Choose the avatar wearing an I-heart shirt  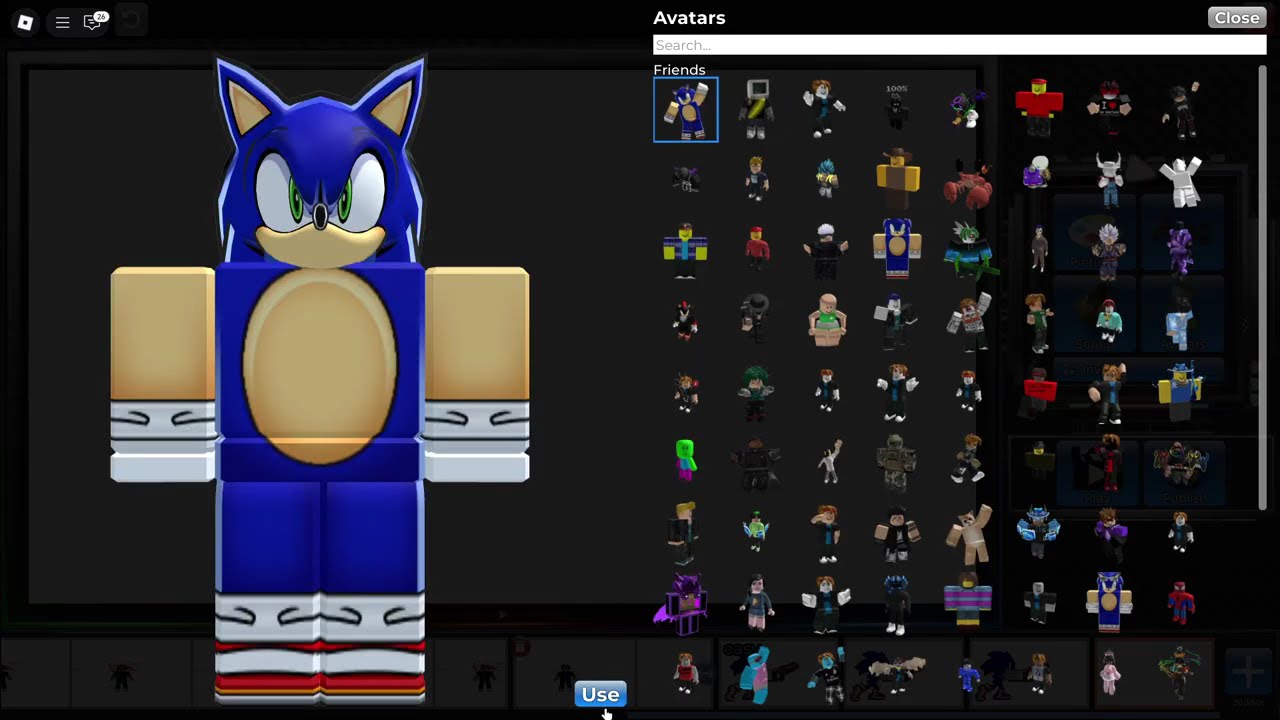coord(1110,107)
